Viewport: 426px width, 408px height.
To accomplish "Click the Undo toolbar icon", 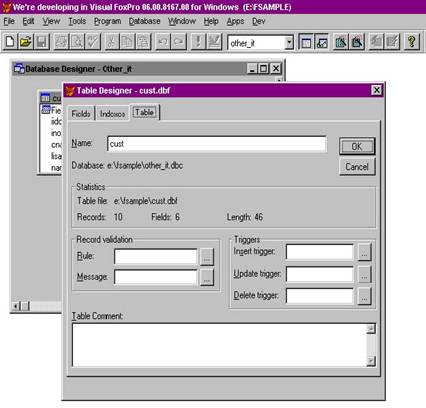I will 163,42.
